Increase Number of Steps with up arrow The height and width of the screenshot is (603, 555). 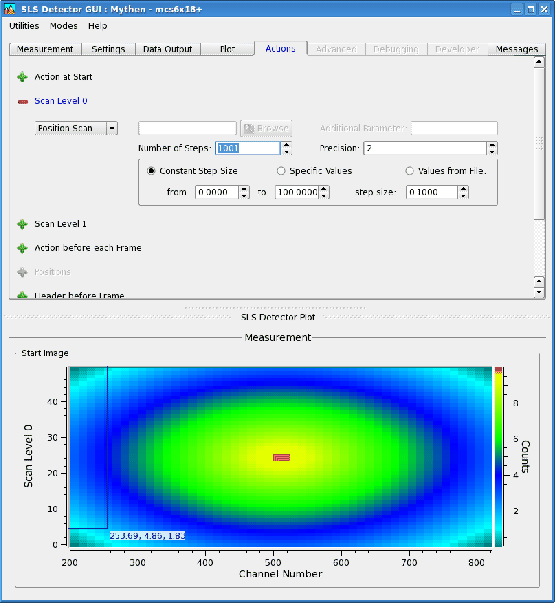pos(287,145)
